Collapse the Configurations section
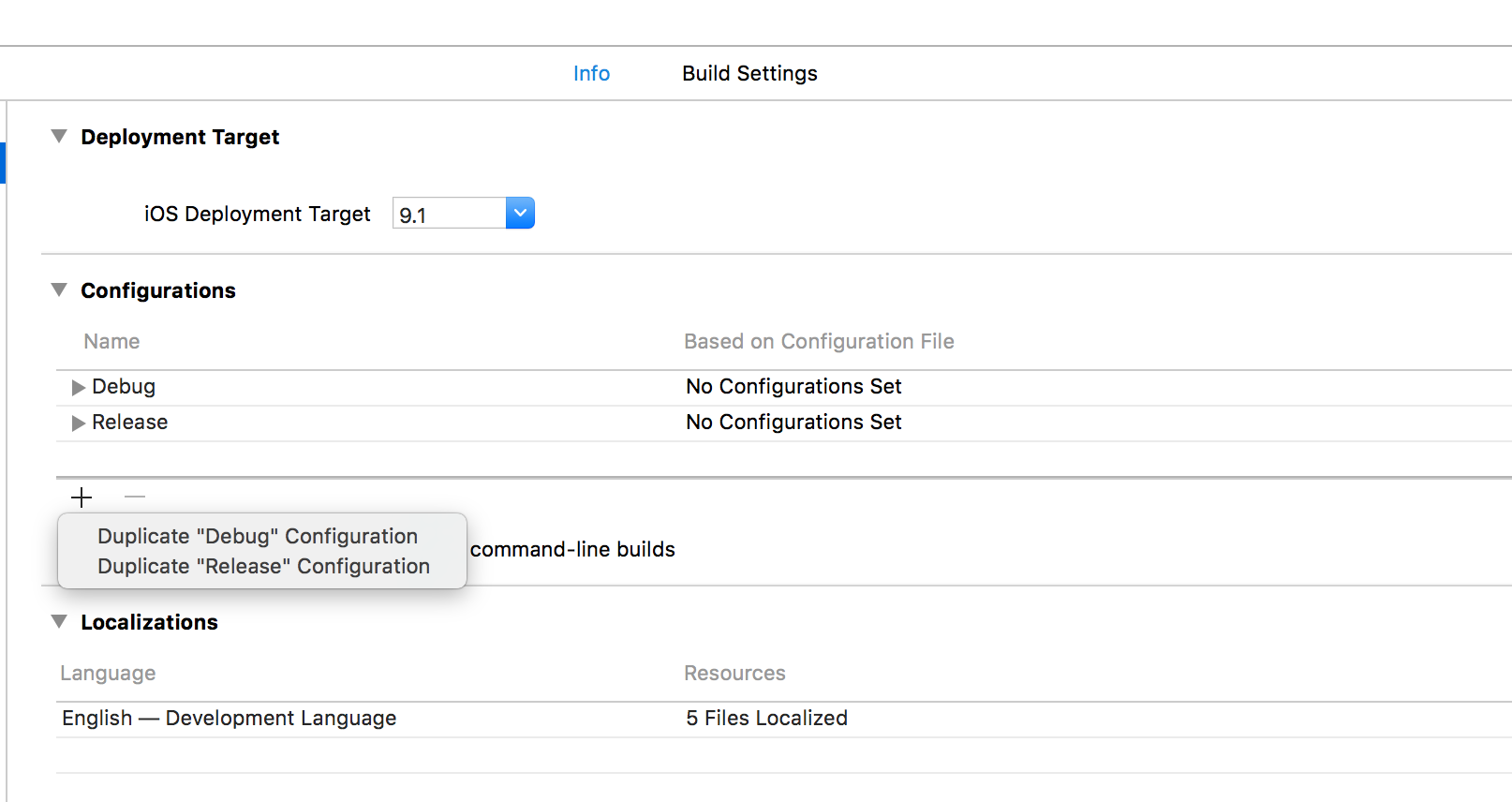Screen dimensions: 1512x802 59,290
